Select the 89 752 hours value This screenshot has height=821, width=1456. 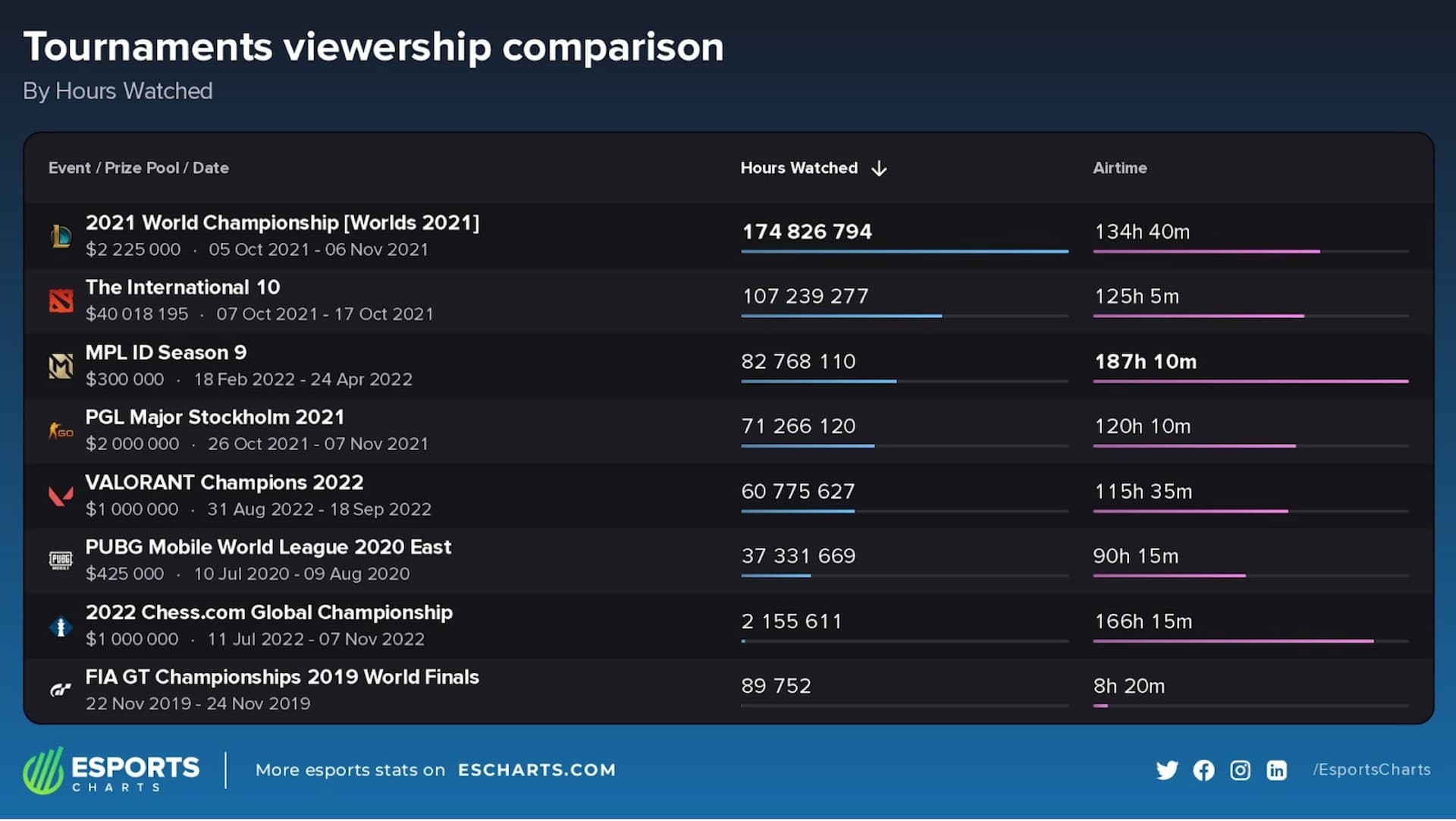click(776, 686)
